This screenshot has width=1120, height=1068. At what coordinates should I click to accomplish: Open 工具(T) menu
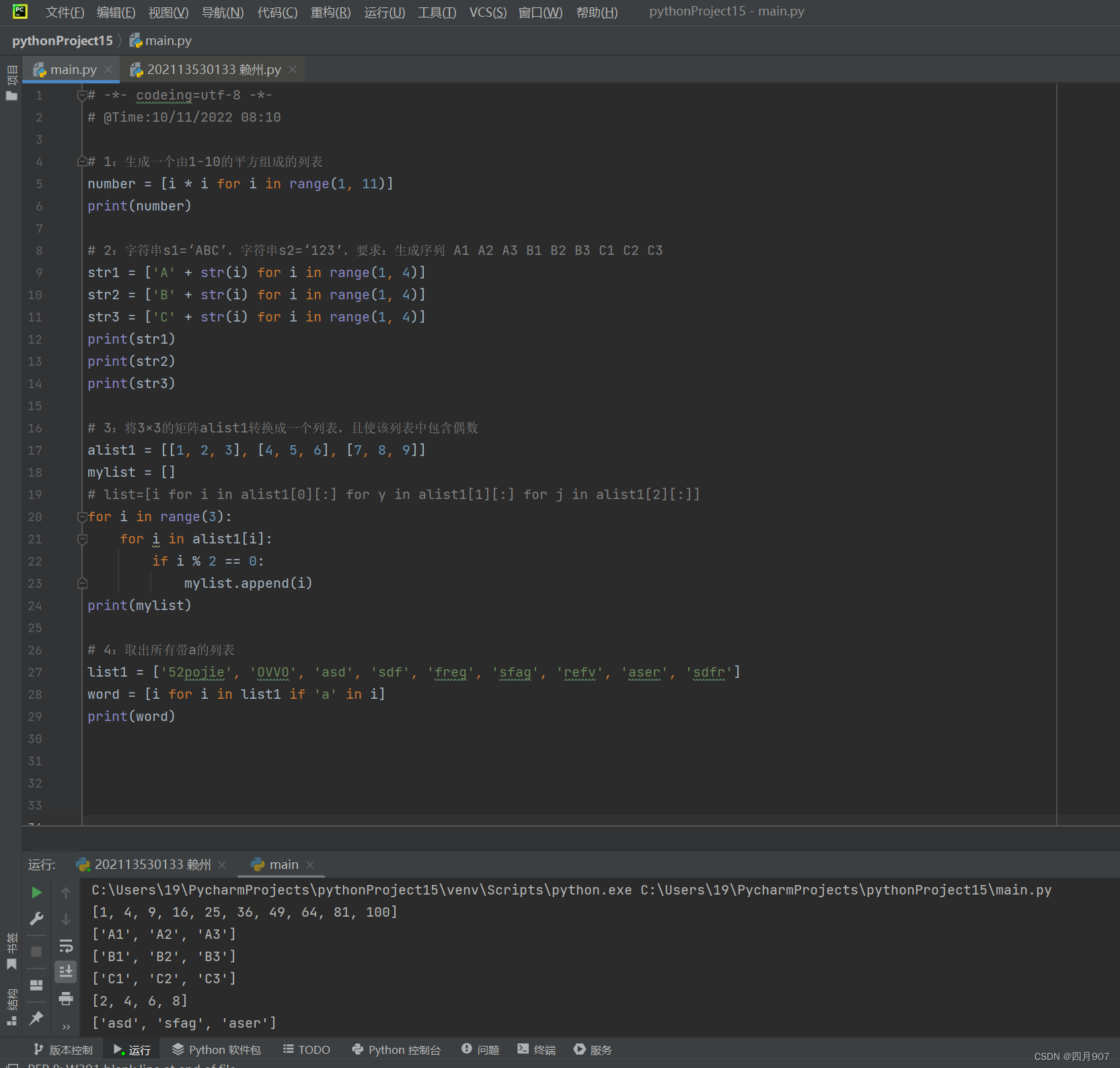[x=437, y=13]
